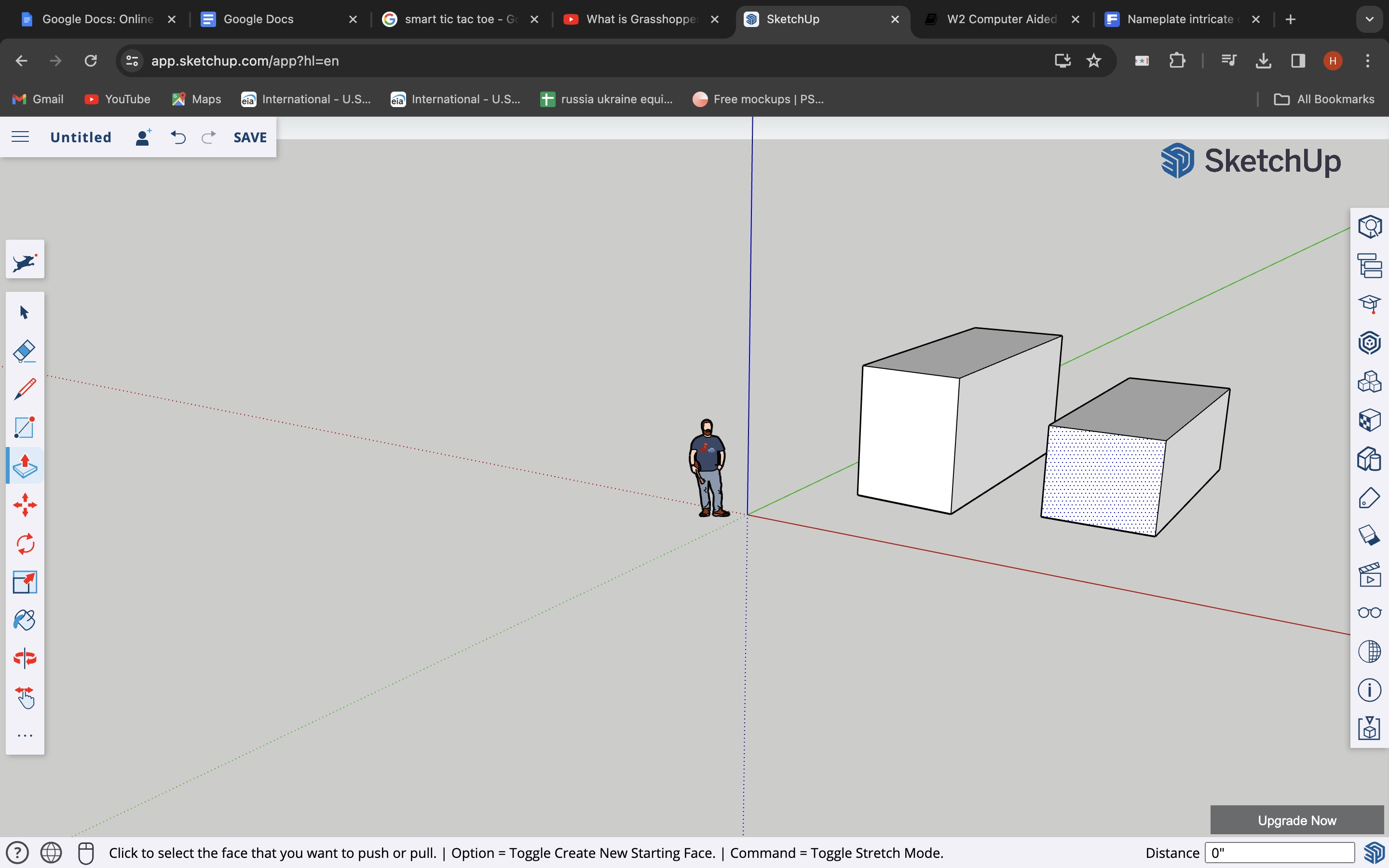
Task: Open the help question mark icon
Action: (x=17, y=853)
